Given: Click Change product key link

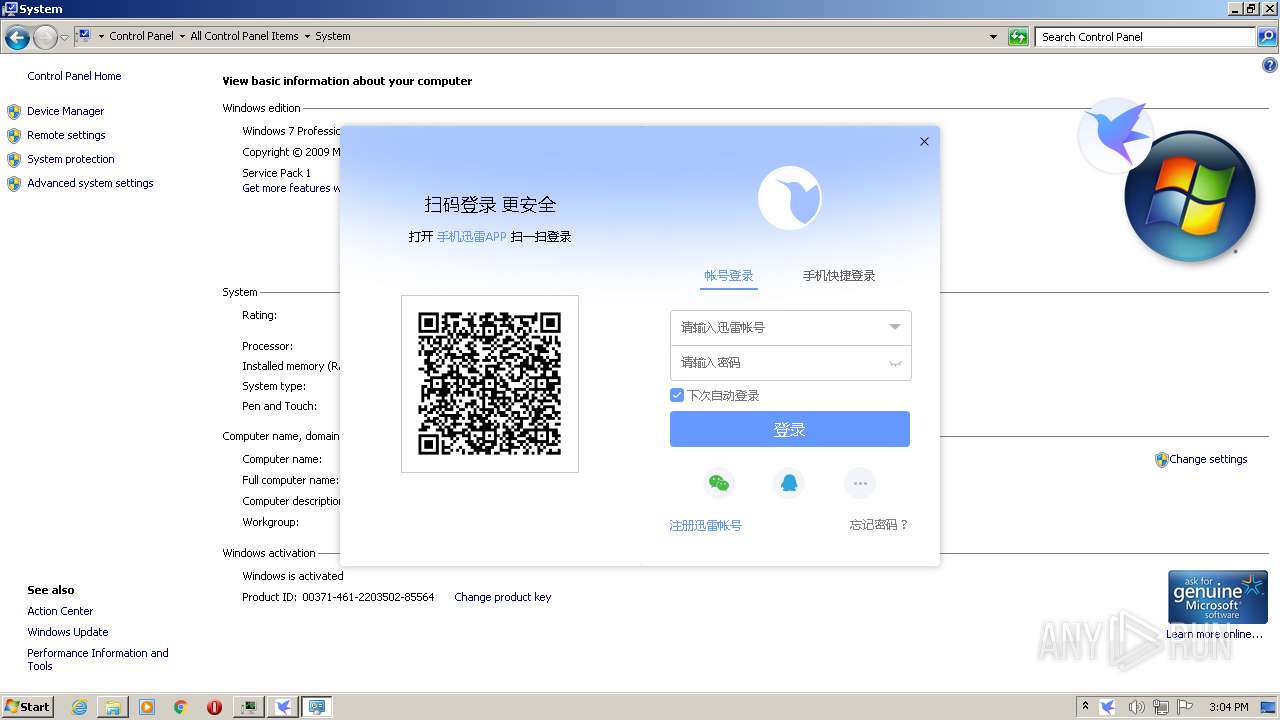Looking at the screenshot, I should [x=502, y=597].
